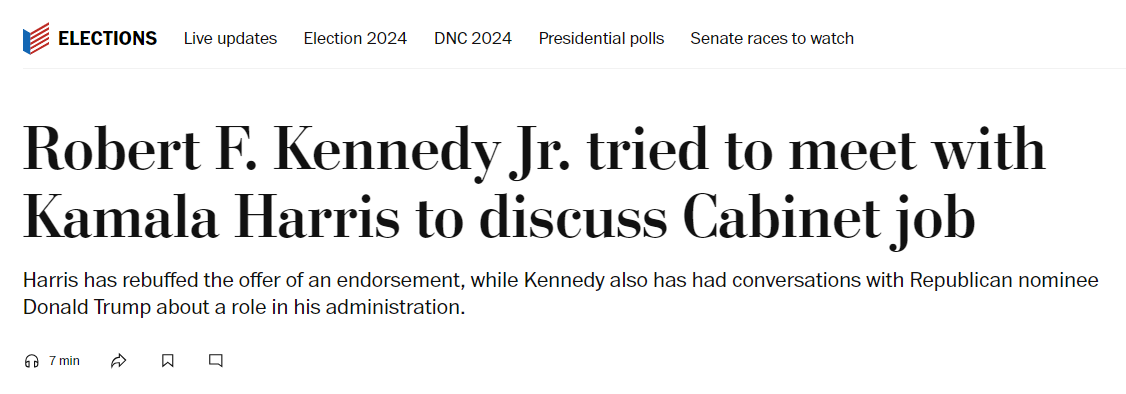The height and width of the screenshot is (394, 1126).
Task: Click the 7 min listen label
Action: 64,361
